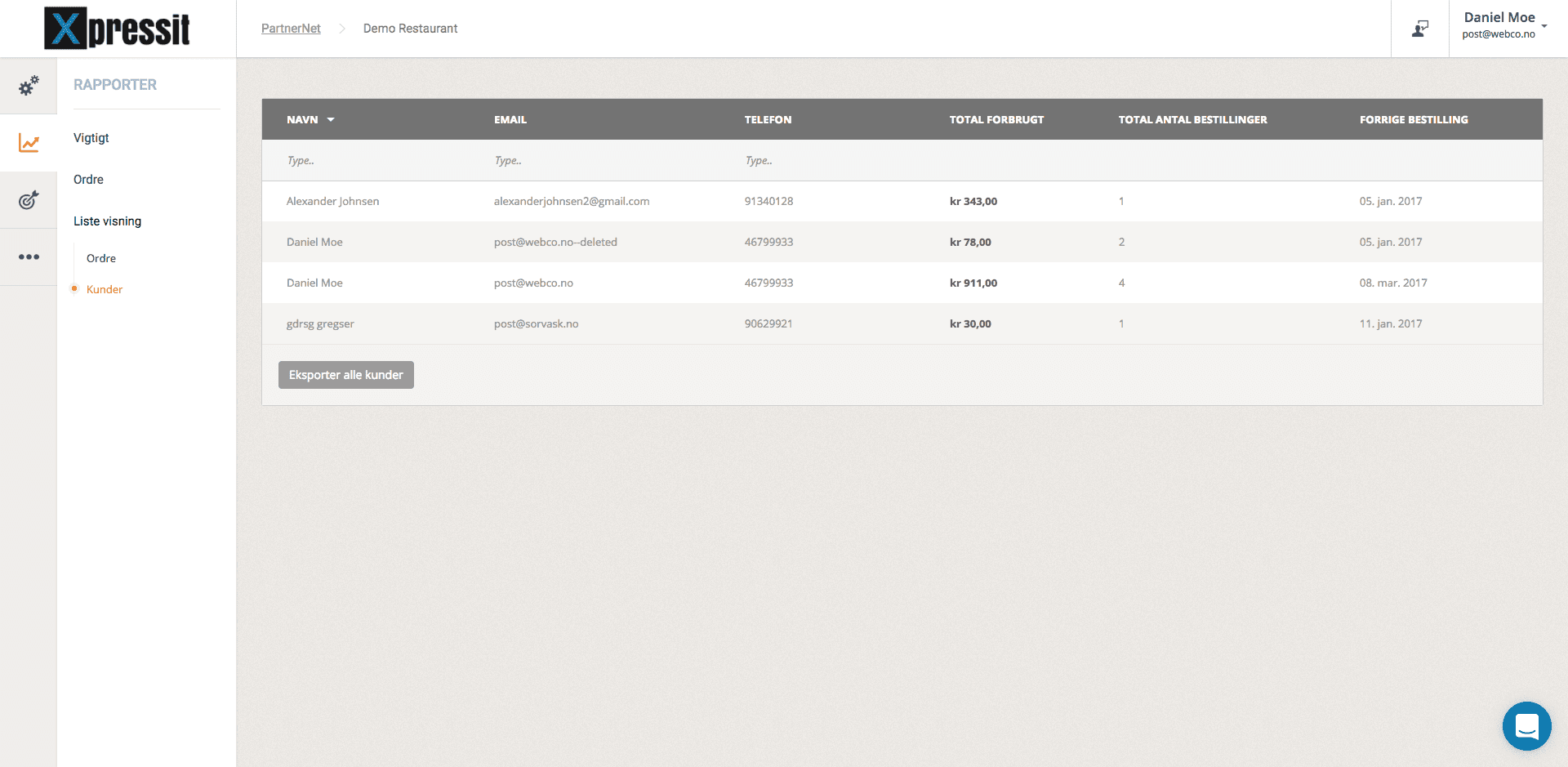Open the Daniel Moe account dropdown
Screen dimensions: 1568x767
(1505, 25)
